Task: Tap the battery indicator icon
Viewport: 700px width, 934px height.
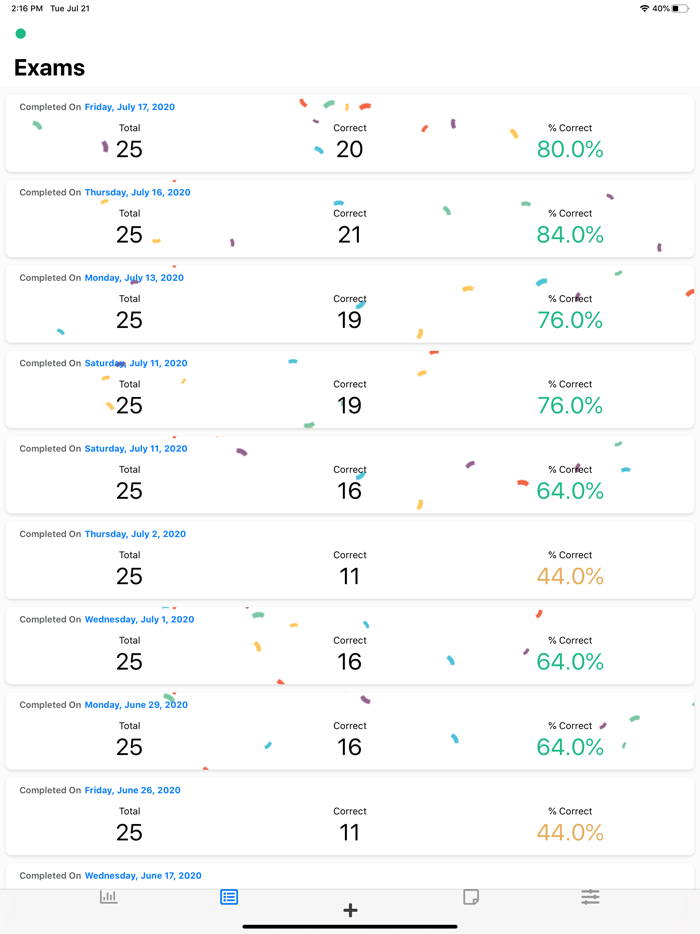Action: 681,8
